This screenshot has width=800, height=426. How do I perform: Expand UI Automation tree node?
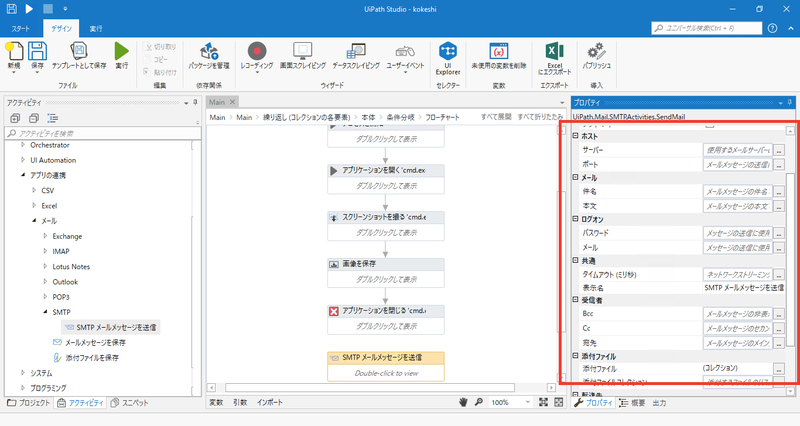point(22,160)
